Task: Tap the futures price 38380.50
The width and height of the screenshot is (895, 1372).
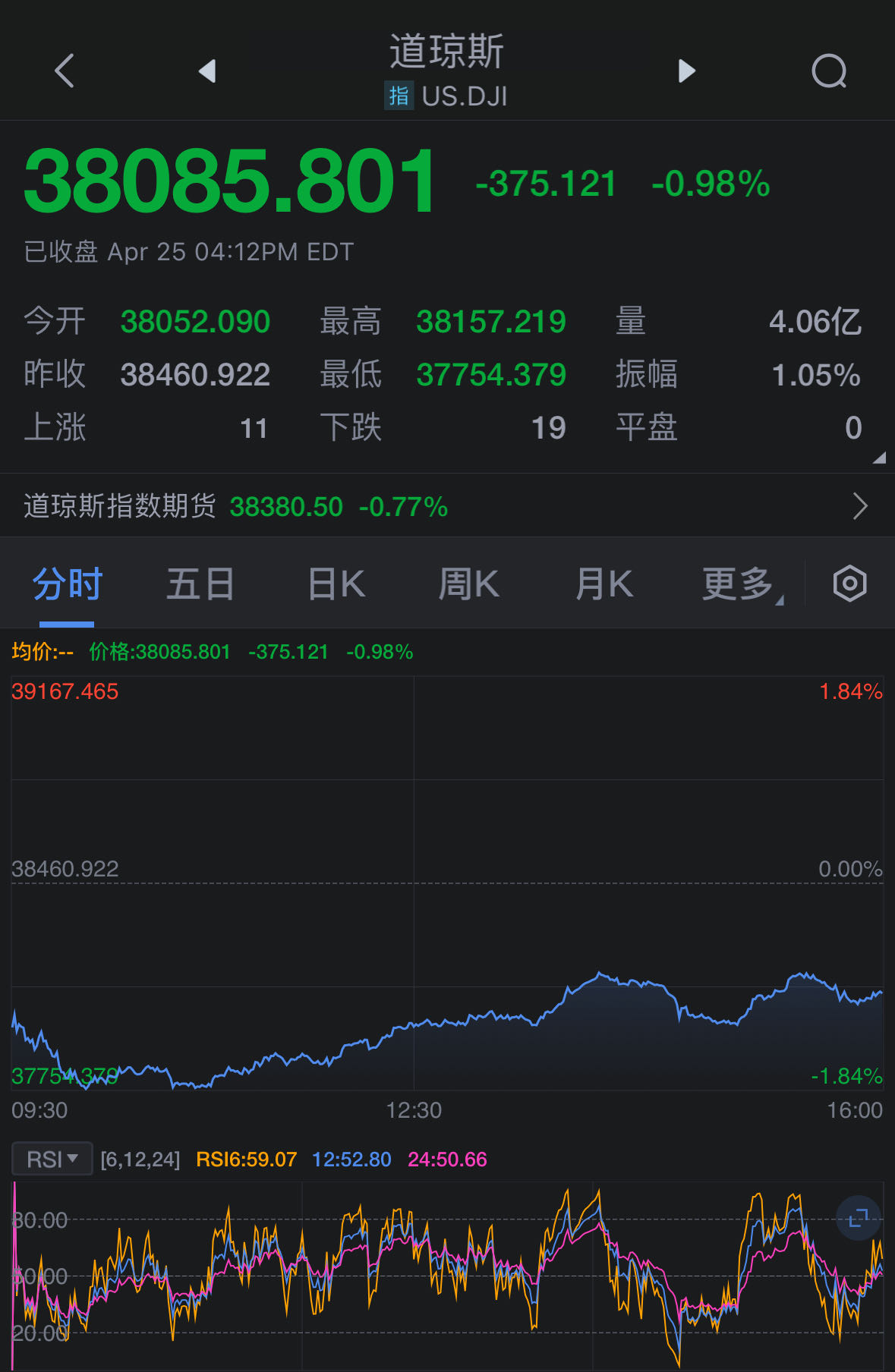Action: coord(286,507)
